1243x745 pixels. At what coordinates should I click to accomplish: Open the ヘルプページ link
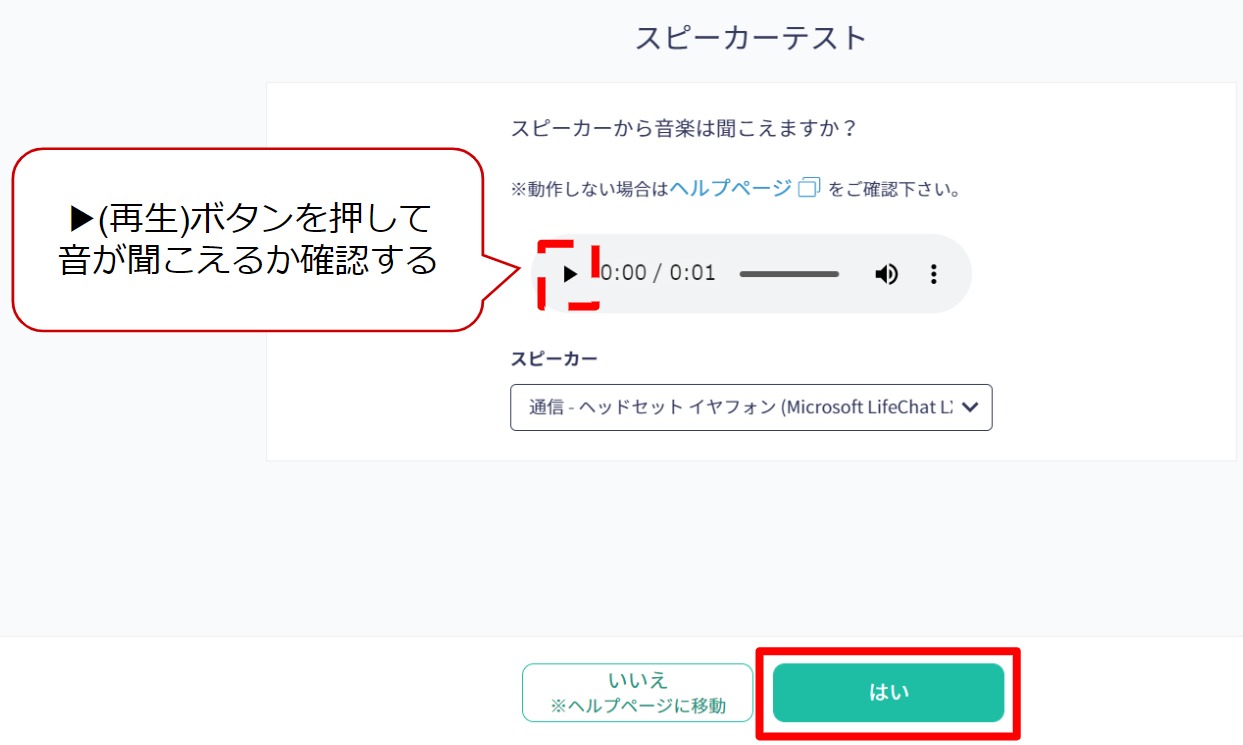730,188
